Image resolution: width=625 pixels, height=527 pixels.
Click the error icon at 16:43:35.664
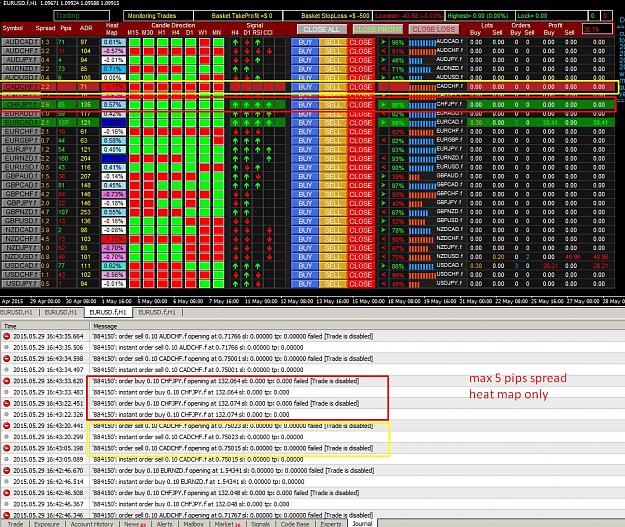6,336
